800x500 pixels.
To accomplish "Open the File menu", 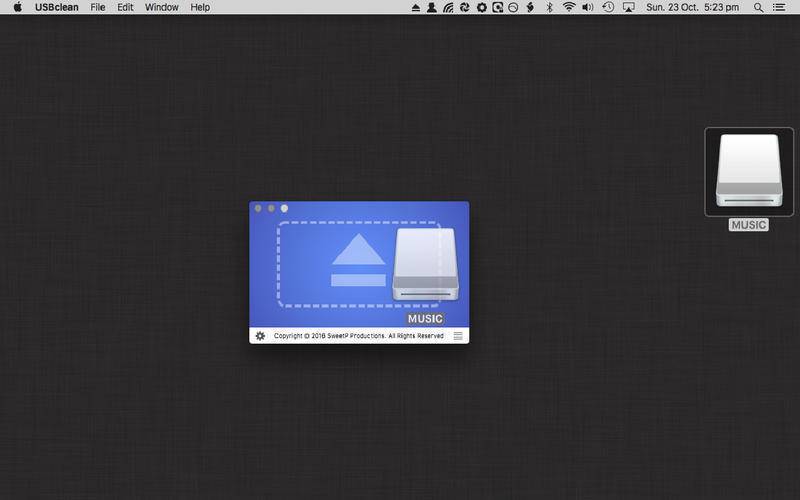I will [x=98, y=7].
